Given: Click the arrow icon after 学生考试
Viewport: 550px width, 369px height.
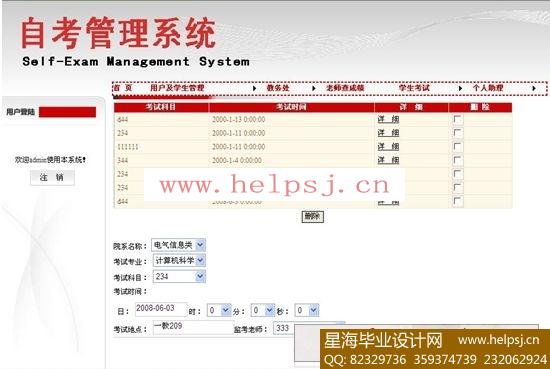Looking at the screenshot, I should pyautogui.click(x=461, y=88).
